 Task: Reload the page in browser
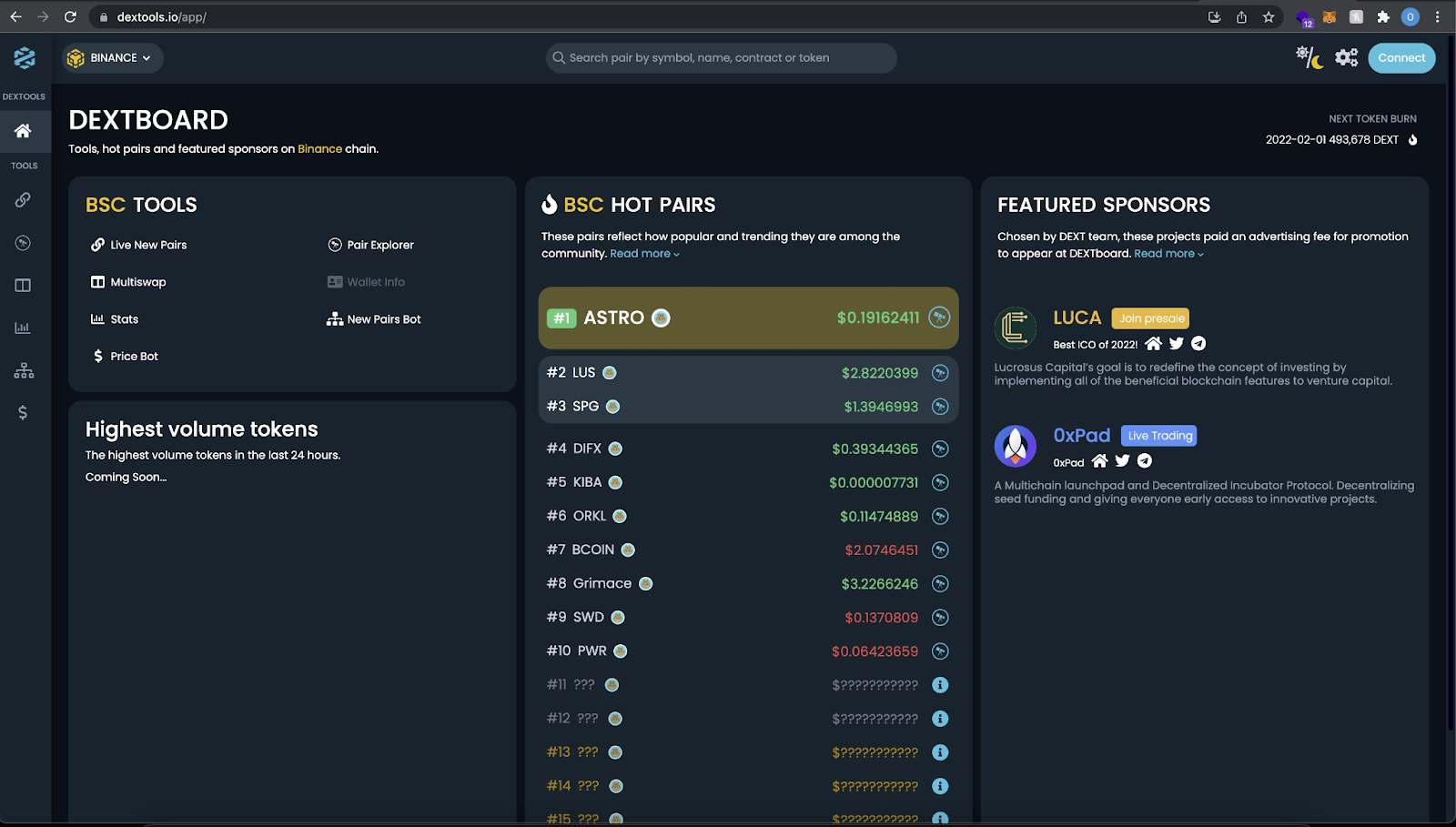(x=70, y=17)
